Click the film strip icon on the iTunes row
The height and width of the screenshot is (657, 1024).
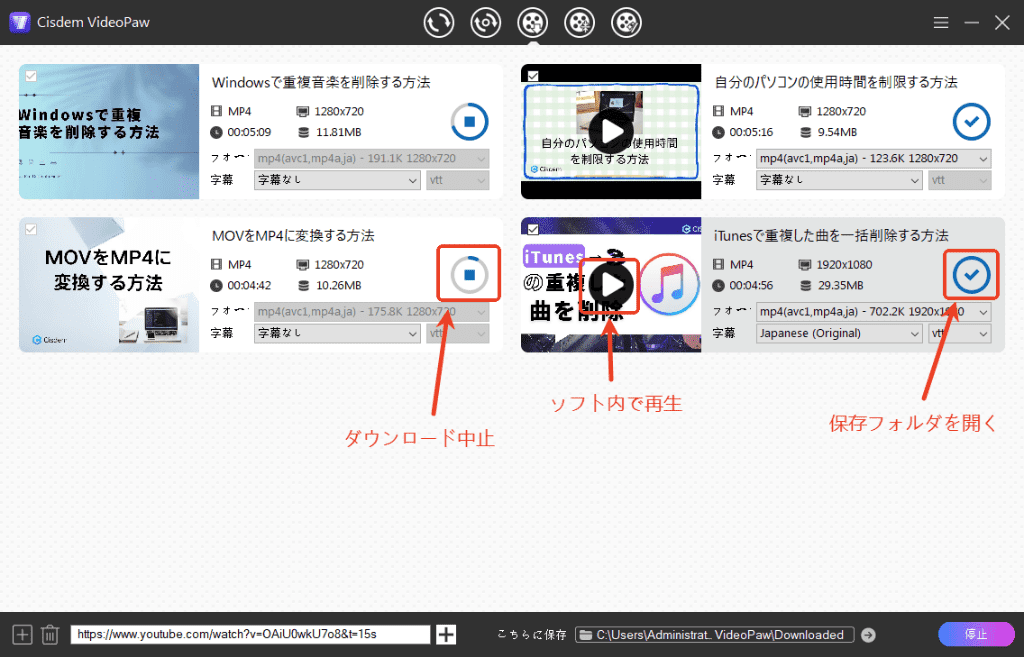click(718, 264)
